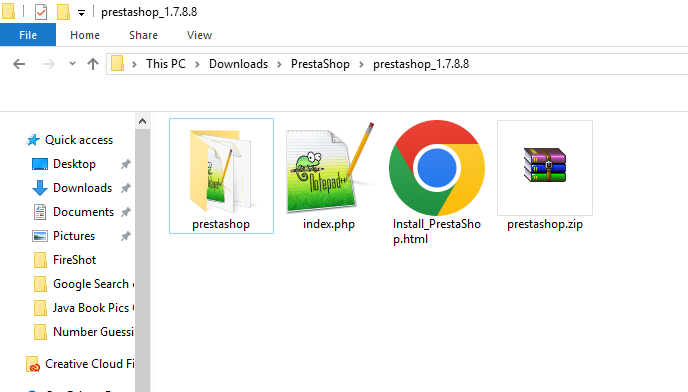
Task: Open the Number Guessing folder in sidebar
Action: click(93, 332)
